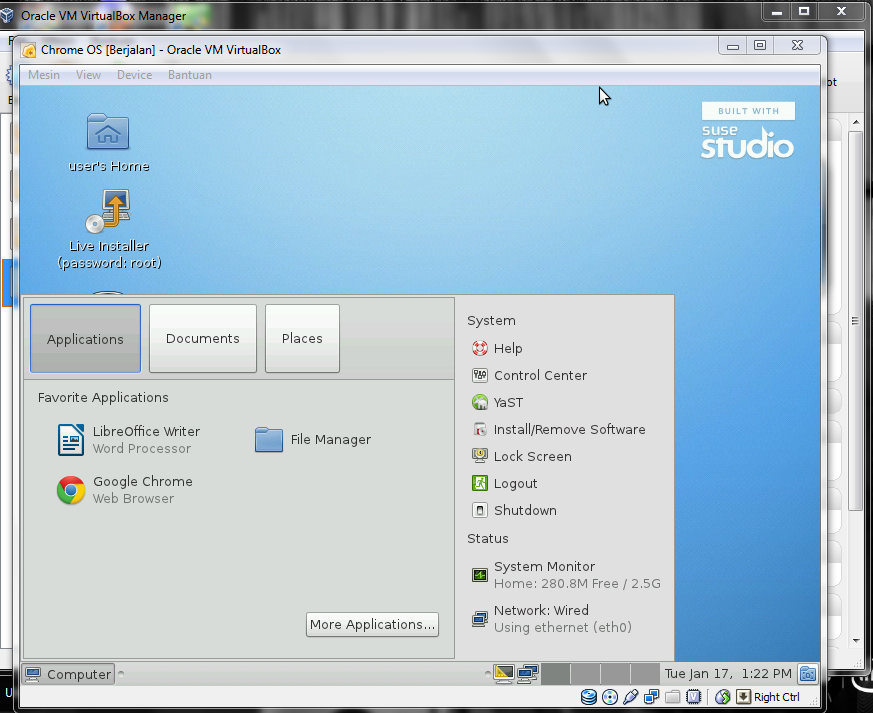Click VirtualBox mouse integration indicator

[723, 697]
